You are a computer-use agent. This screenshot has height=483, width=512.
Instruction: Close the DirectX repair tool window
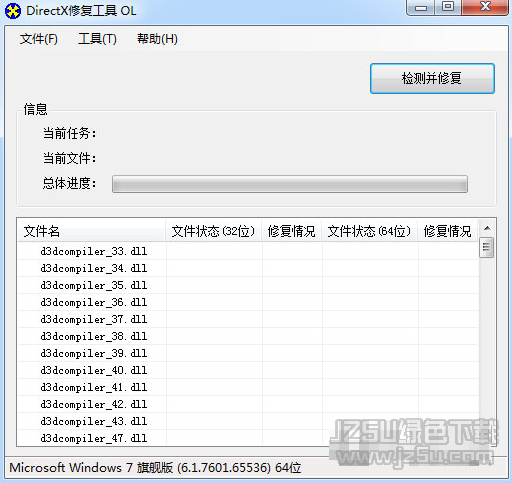(485, 7)
